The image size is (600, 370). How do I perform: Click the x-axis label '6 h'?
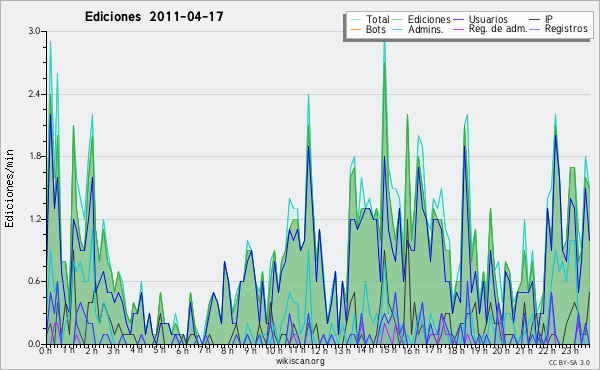coord(182,350)
